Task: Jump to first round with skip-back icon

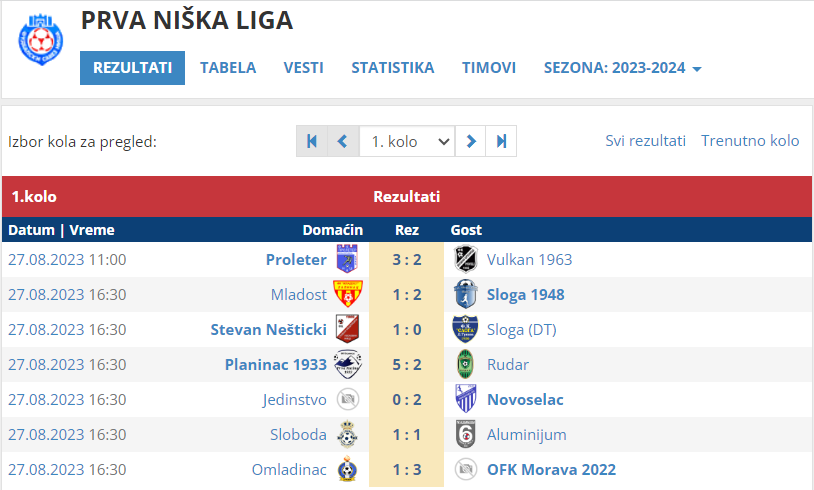Action: click(312, 141)
